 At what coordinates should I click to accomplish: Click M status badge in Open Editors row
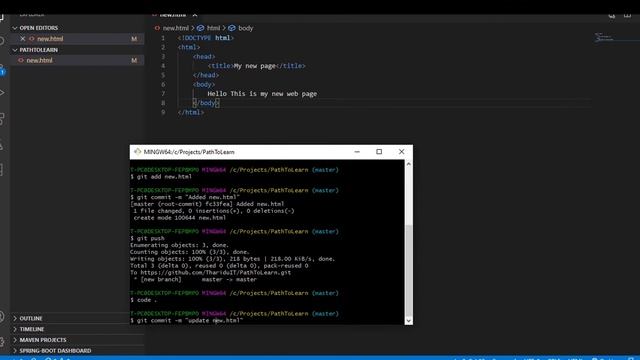134,39
